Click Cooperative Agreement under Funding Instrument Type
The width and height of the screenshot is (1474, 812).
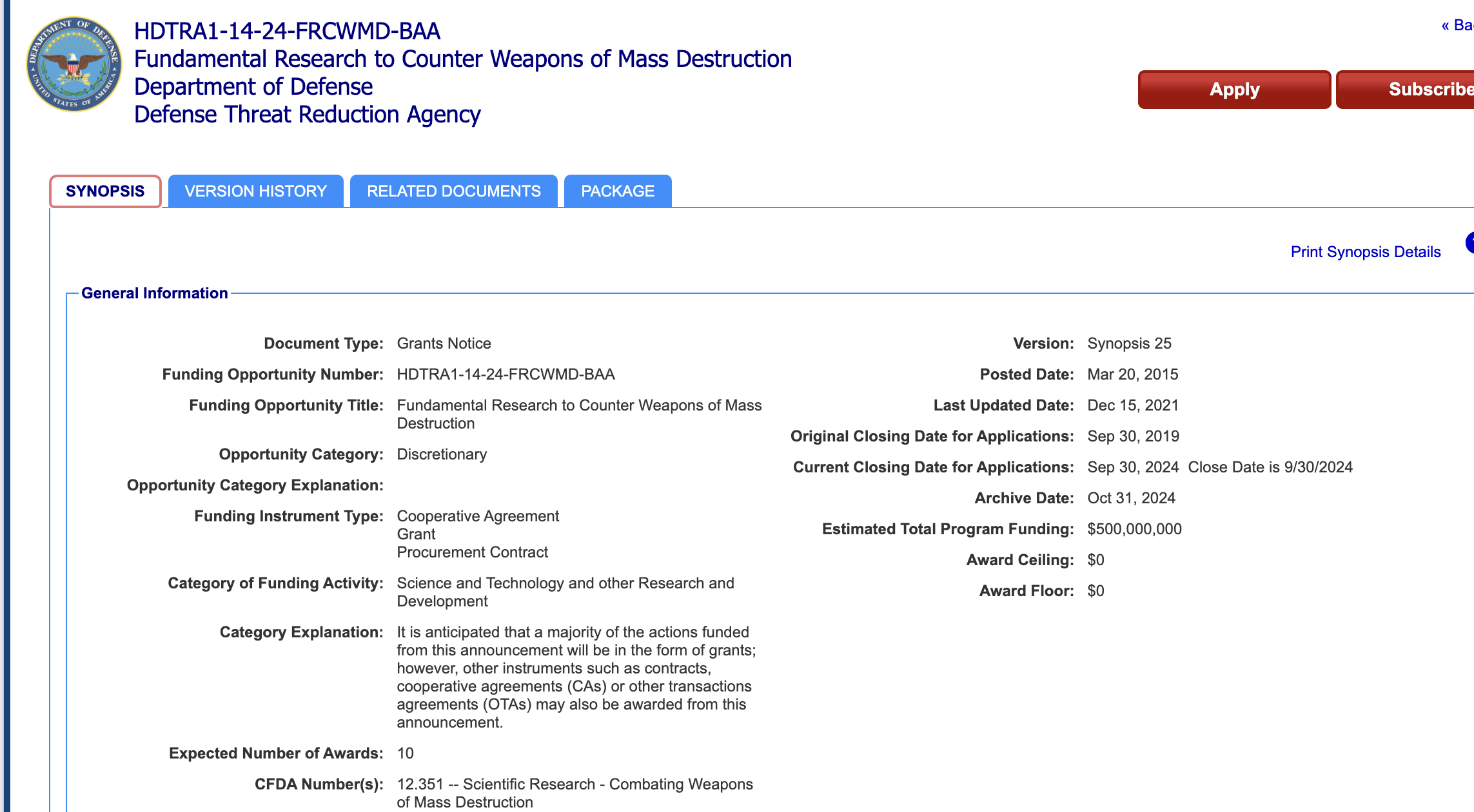tap(478, 516)
